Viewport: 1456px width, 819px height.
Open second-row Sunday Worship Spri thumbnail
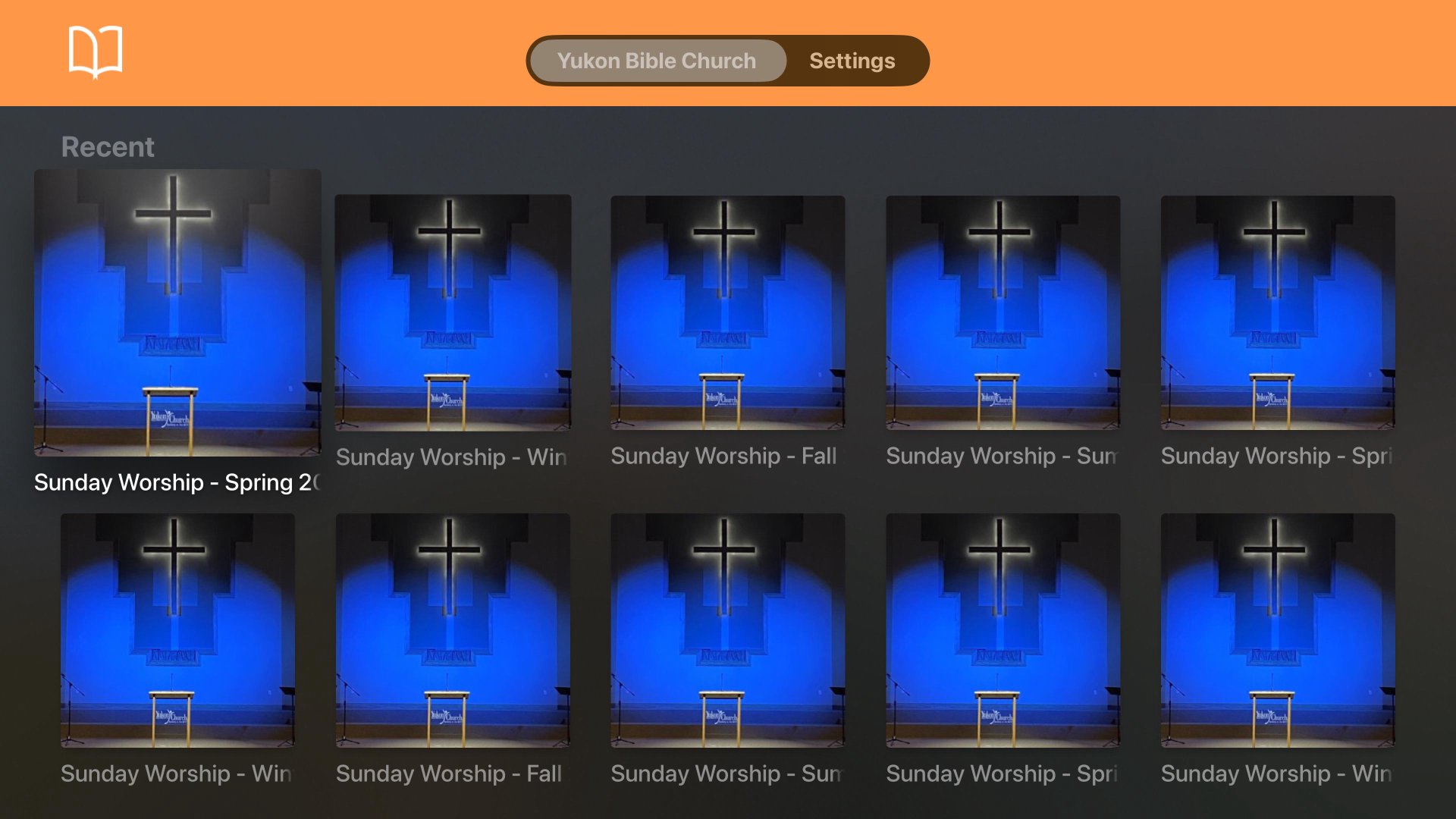click(x=1003, y=630)
